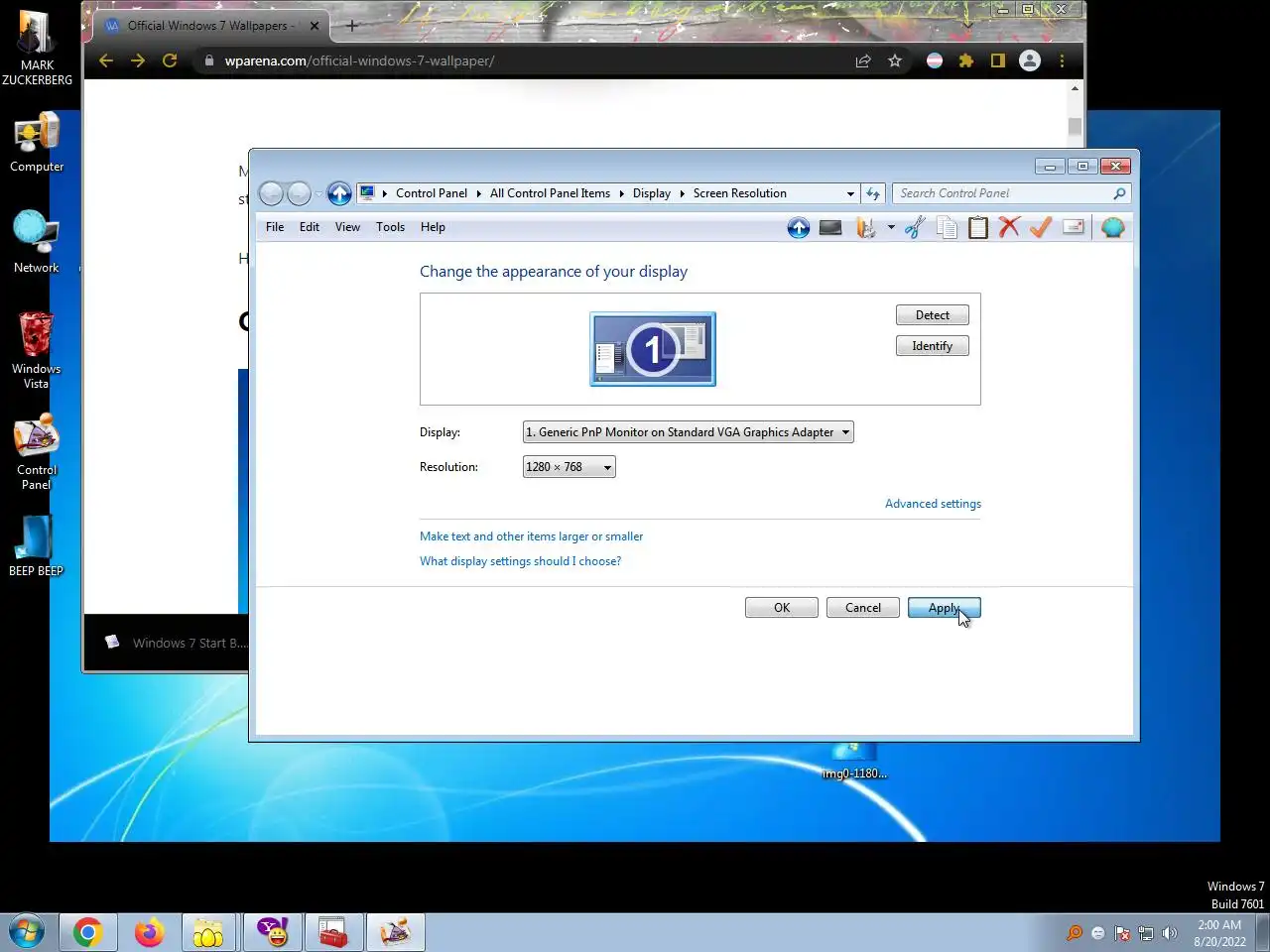Viewport: 1270px width, 952px height.
Task: Click the Chrome page scrollbar thumb
Action: (x=1075, y=127)
